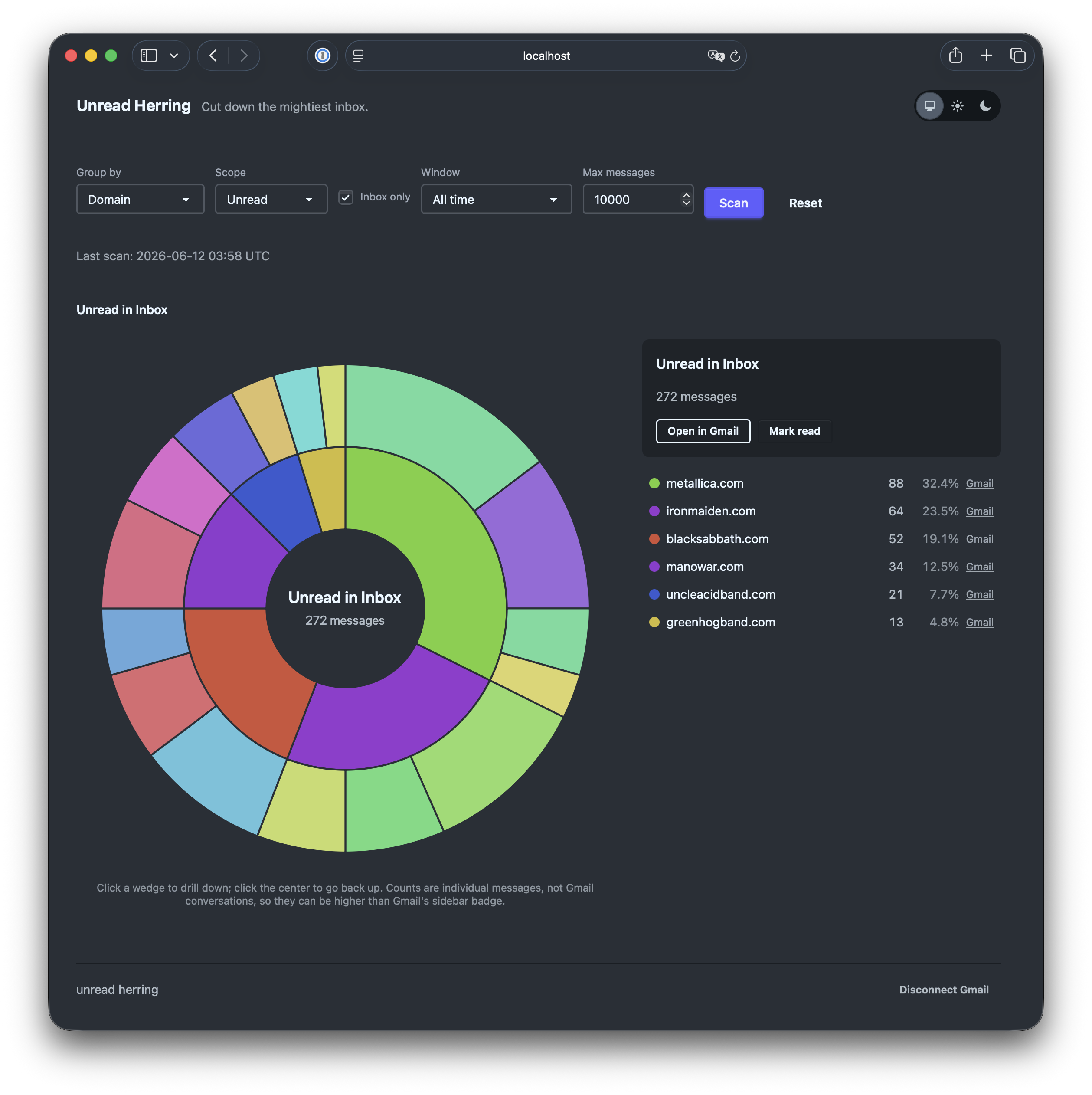Go forward with the browser forward arrow
This screenshot has width=1092, height=1095.
244,56
